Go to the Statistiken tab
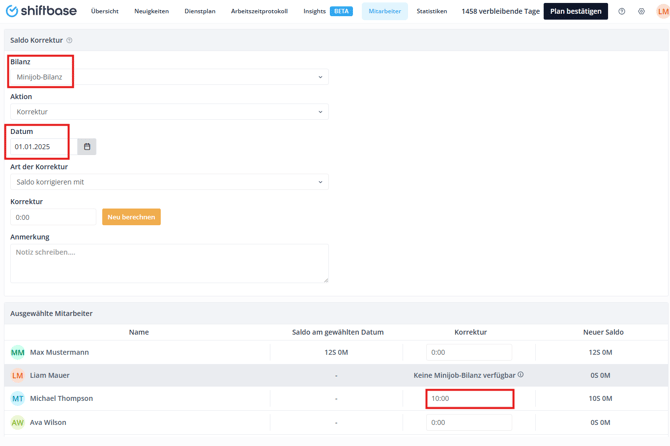Image resolution: width=670 pixels, height=446 pixels. (x=432, y=12)
